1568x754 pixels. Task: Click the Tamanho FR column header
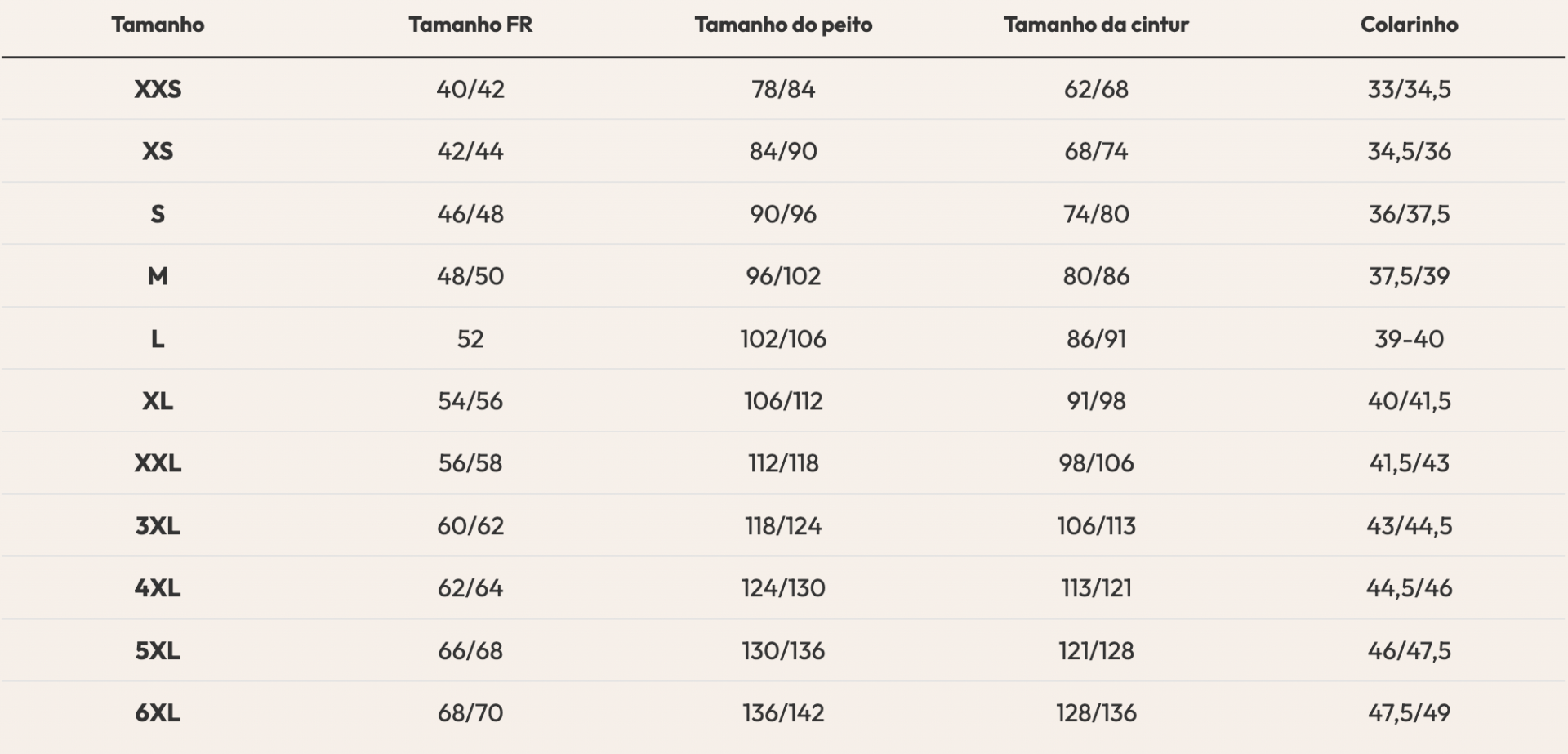(470, 25)
